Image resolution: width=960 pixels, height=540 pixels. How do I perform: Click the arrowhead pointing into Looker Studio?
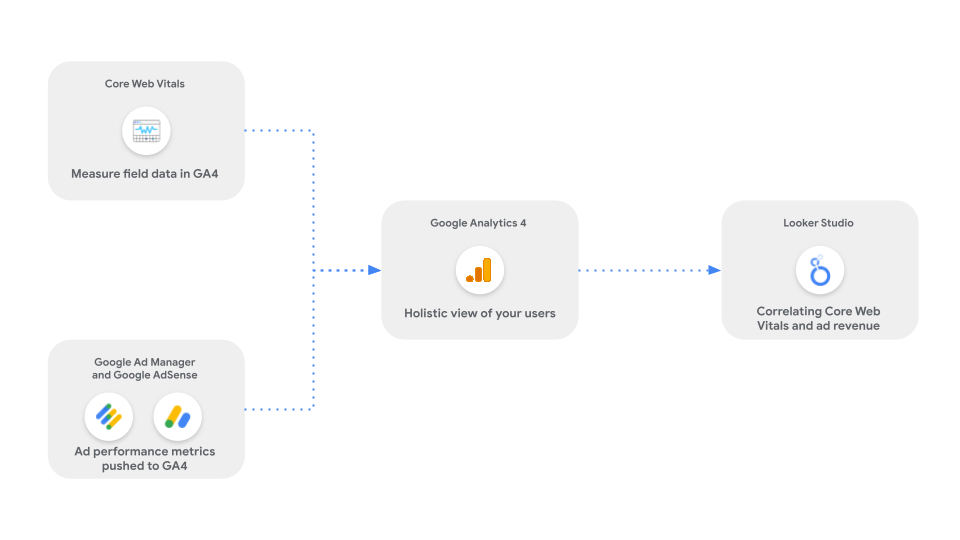[714, 270]
